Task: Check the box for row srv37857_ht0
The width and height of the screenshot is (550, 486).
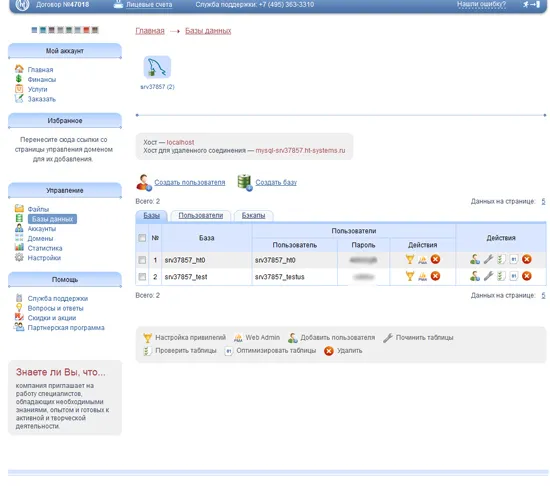Action: [x=142, y=260]
